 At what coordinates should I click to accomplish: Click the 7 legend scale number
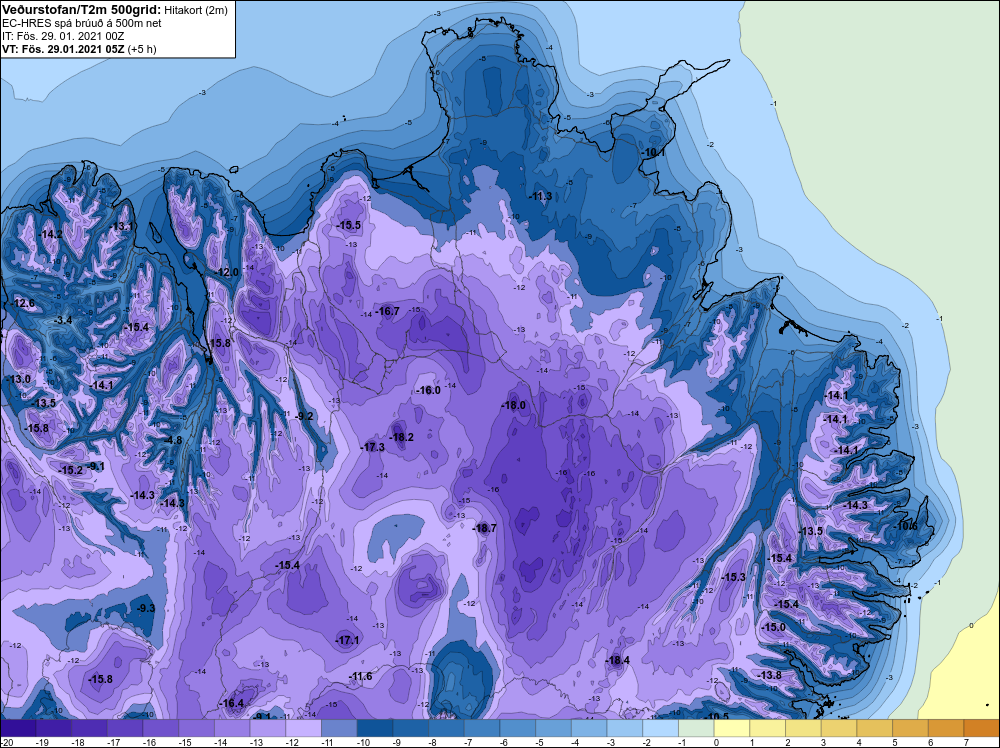coord(966,742)
